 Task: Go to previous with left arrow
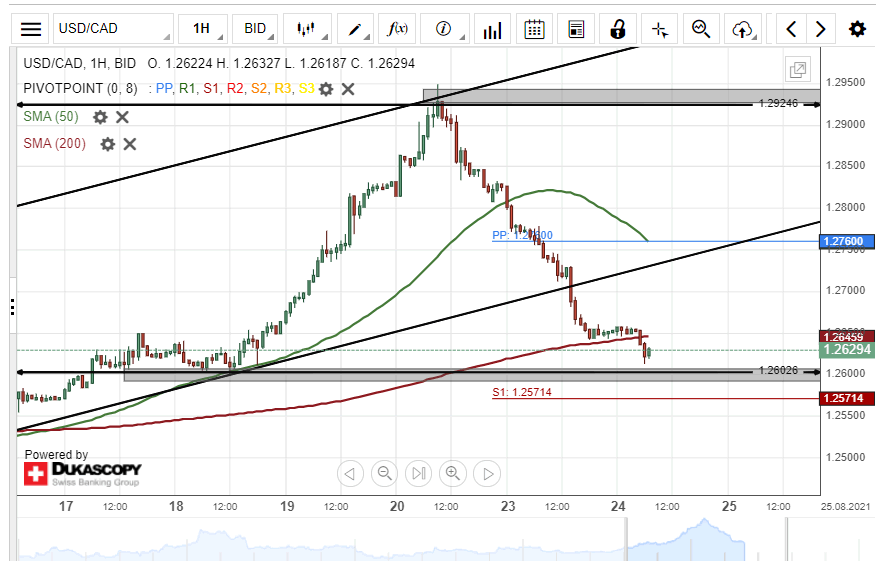tap(791, 29)
